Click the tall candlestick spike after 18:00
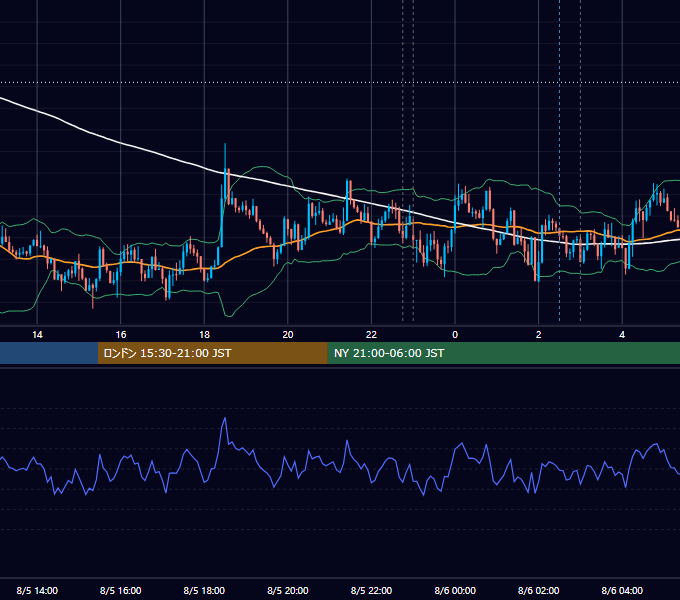Viewport: 680px width, 600px height. [225, 173]
